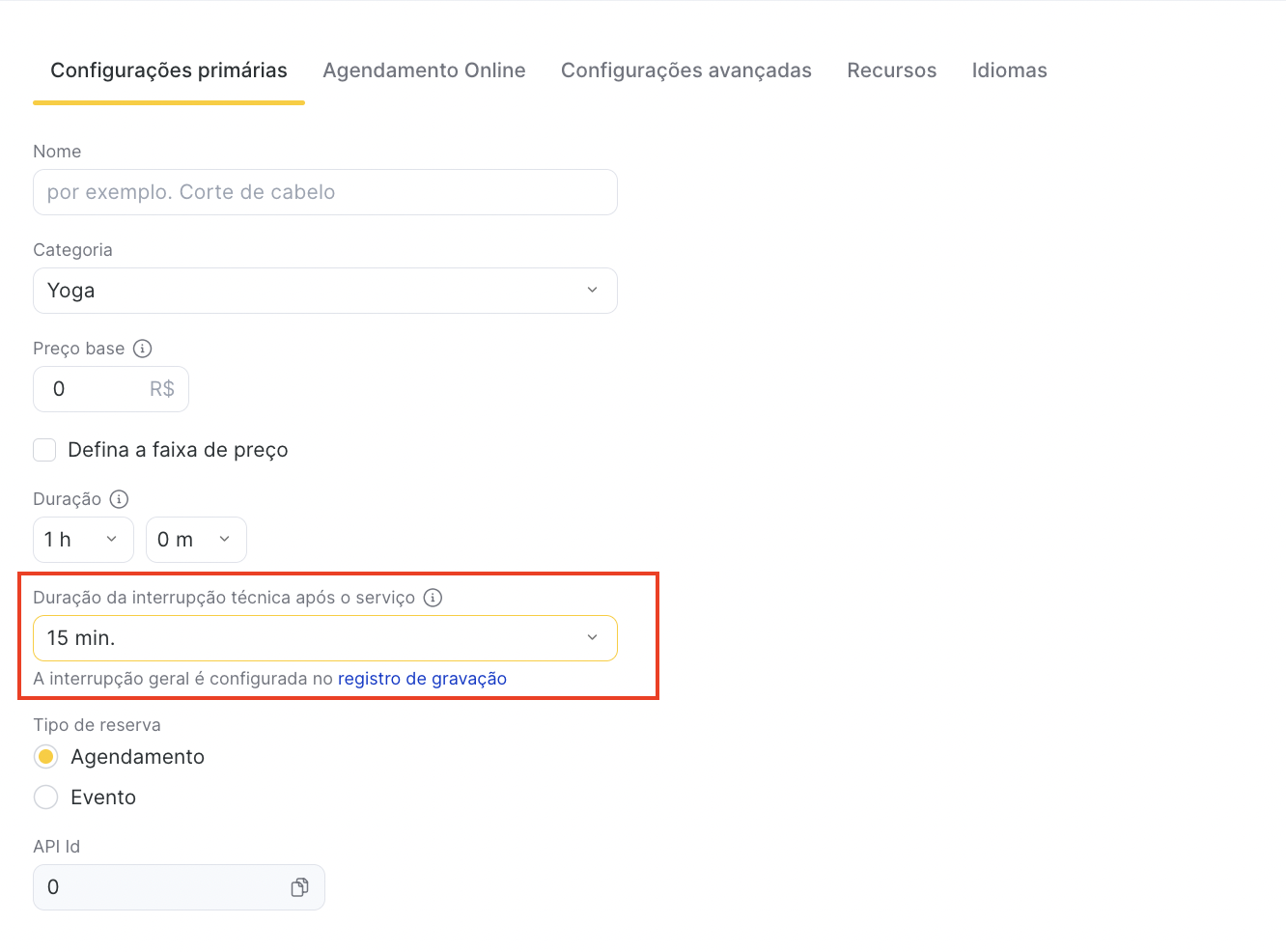Viewport: 1286px width, 952px height.
Task: Copy the API Id value
Action: (x=299, y=887)
